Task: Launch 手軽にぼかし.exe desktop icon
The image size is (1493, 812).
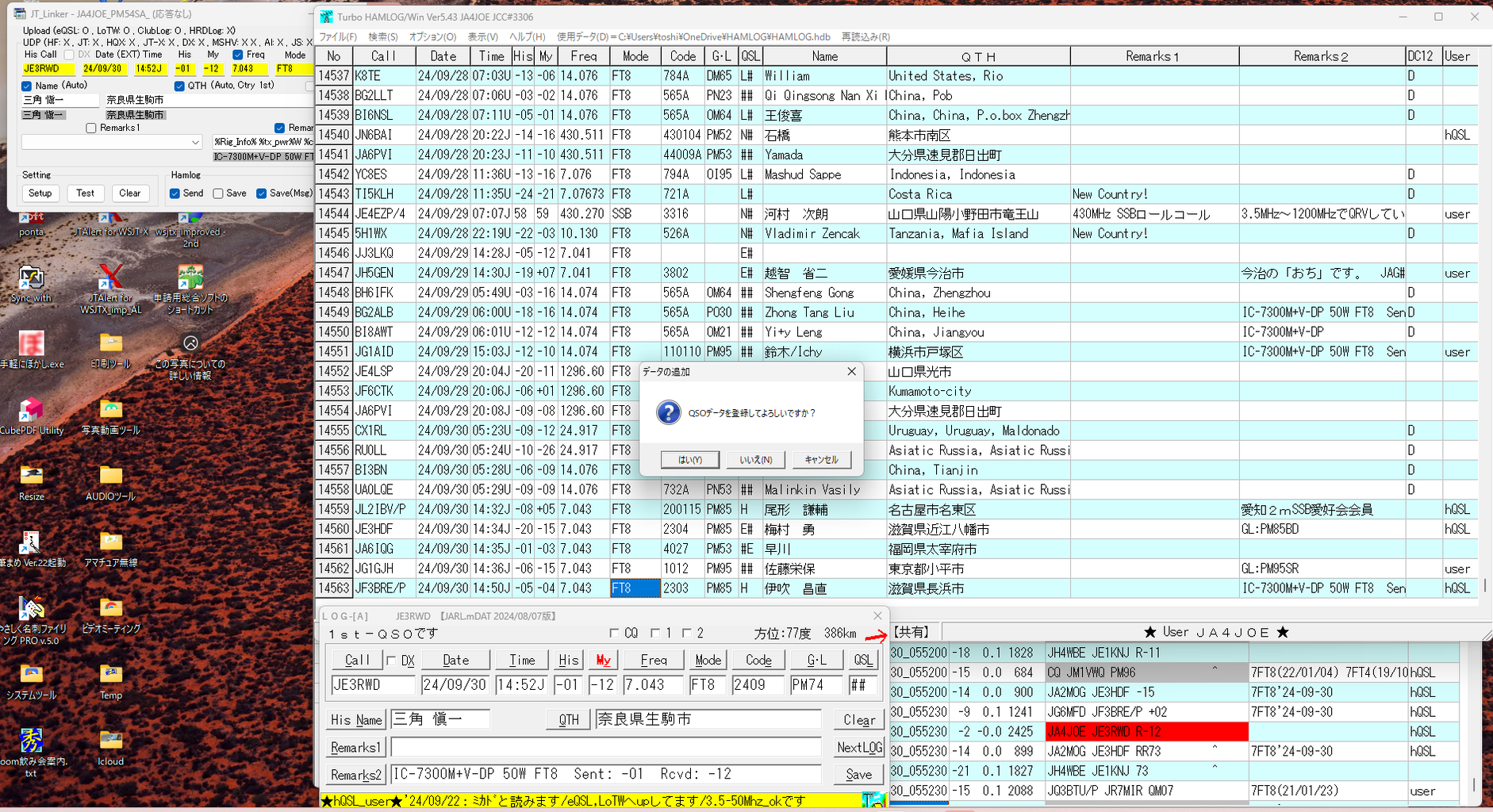Action: click(31, 350)
